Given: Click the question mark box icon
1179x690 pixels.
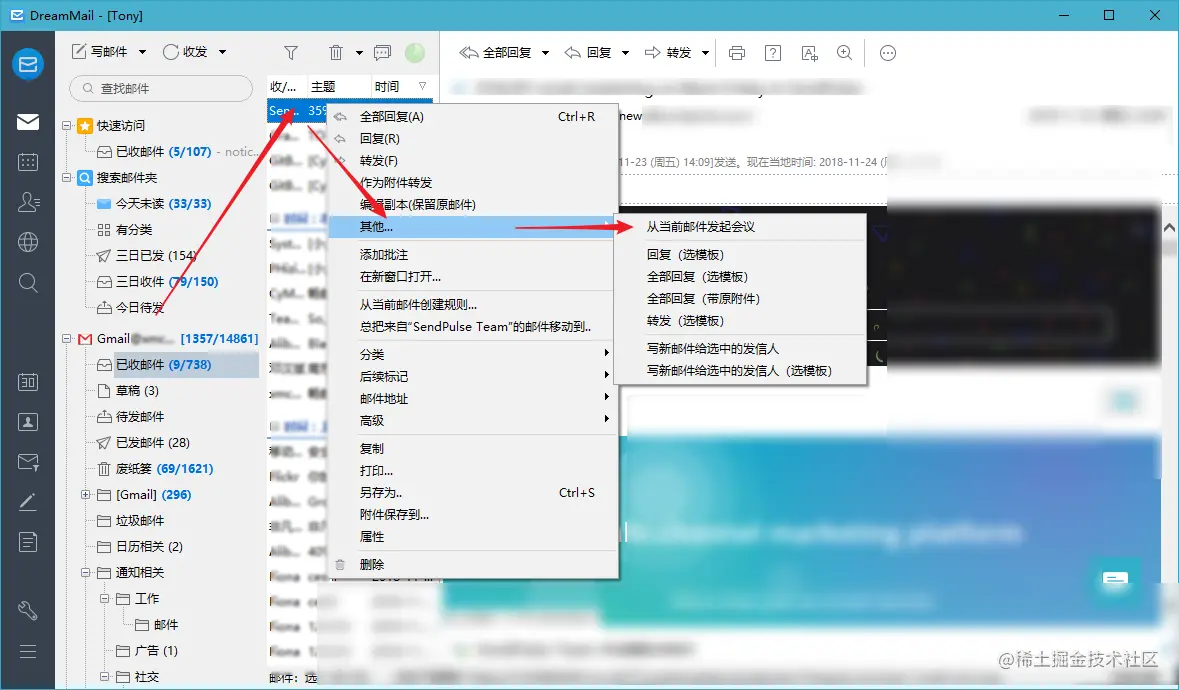Looking at the screenshot, I should [772, 53].
